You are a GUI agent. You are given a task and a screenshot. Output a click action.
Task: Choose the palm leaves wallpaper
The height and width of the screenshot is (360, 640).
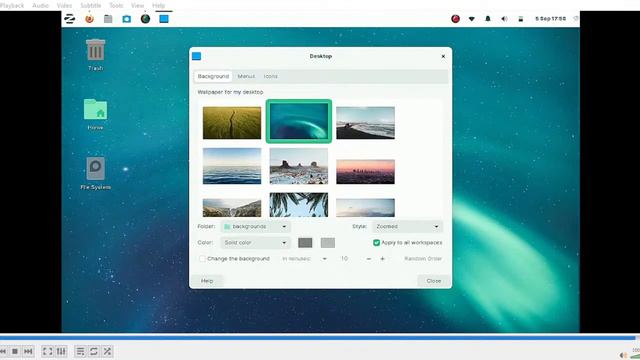(x=299, y=204)
